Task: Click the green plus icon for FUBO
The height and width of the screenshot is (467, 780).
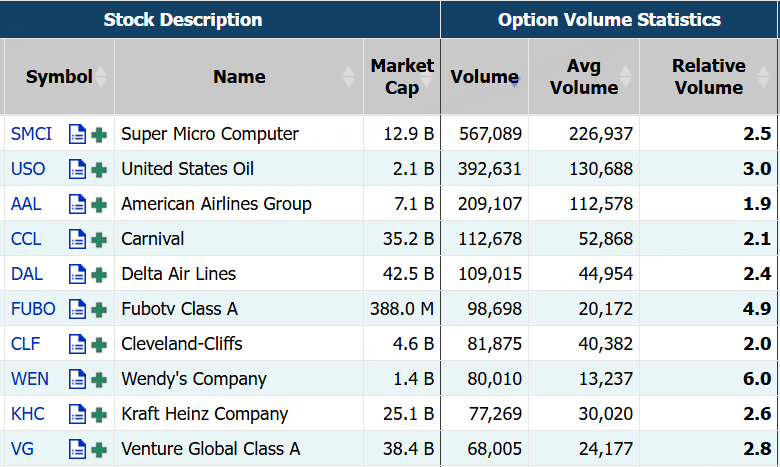Action: point(99,310)
